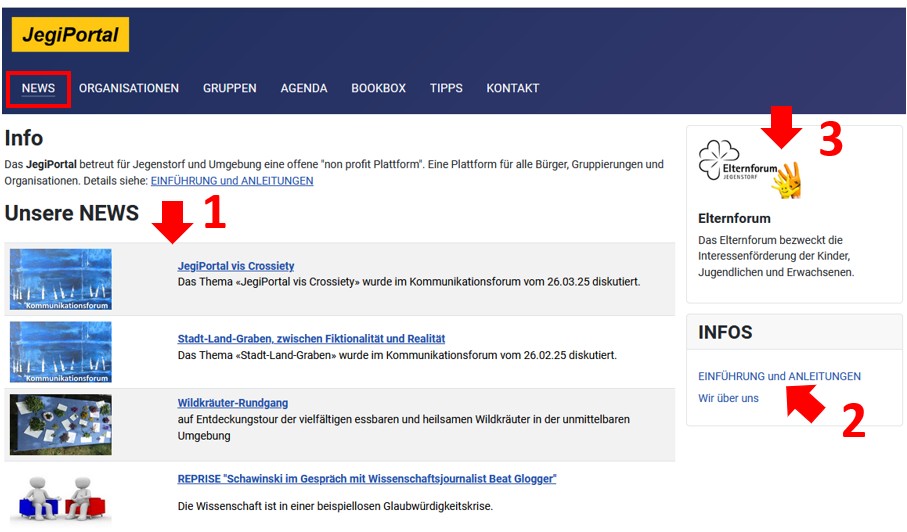Click the JegiPortal logo

click(70, 35)
